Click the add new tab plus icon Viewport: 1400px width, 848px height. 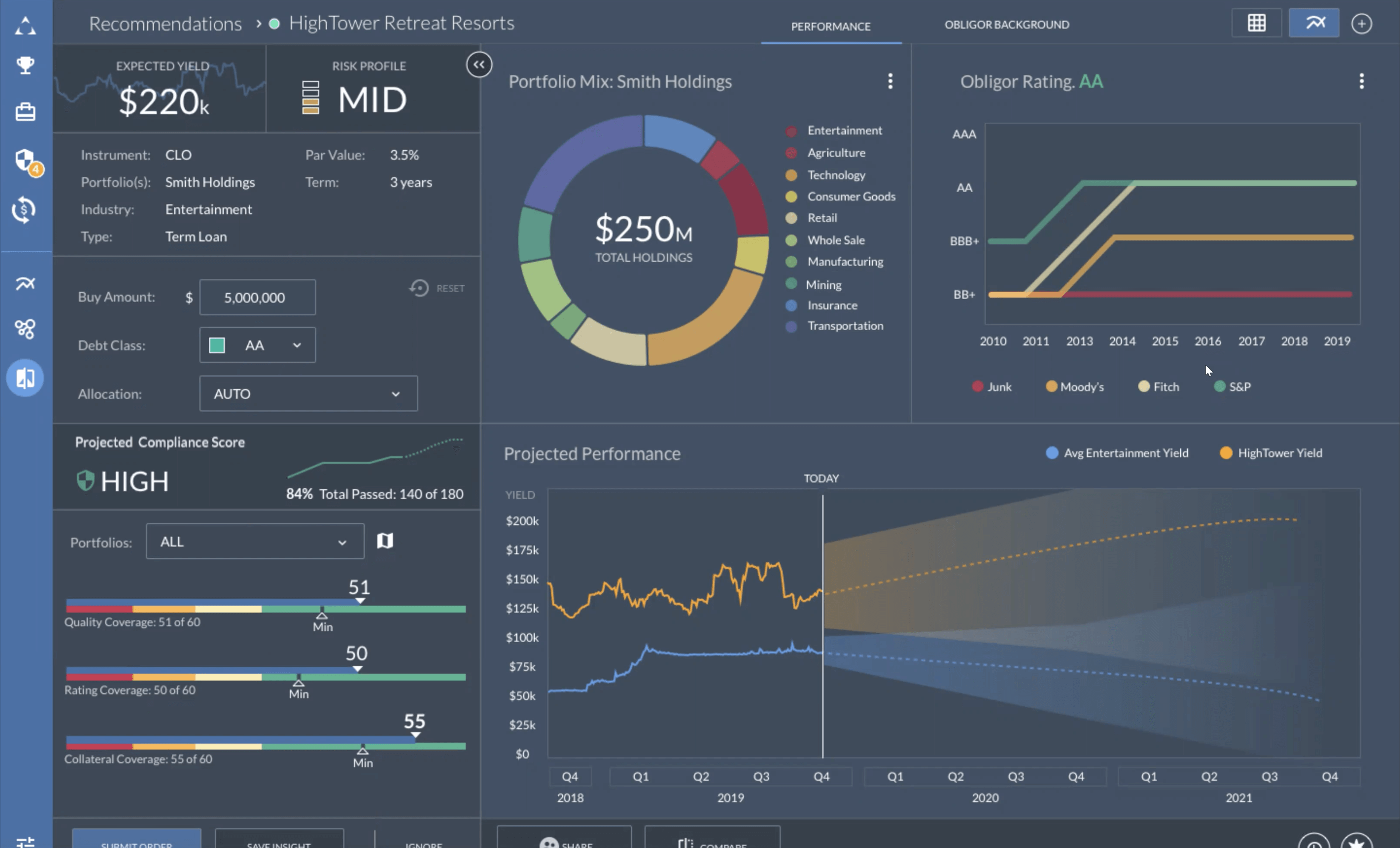pos(1362,22)
